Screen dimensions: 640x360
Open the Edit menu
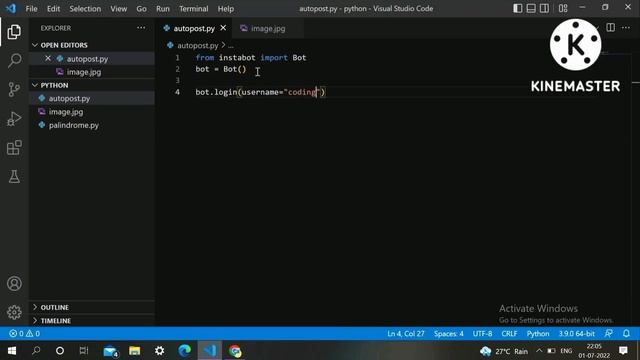[x=53, y=9]
